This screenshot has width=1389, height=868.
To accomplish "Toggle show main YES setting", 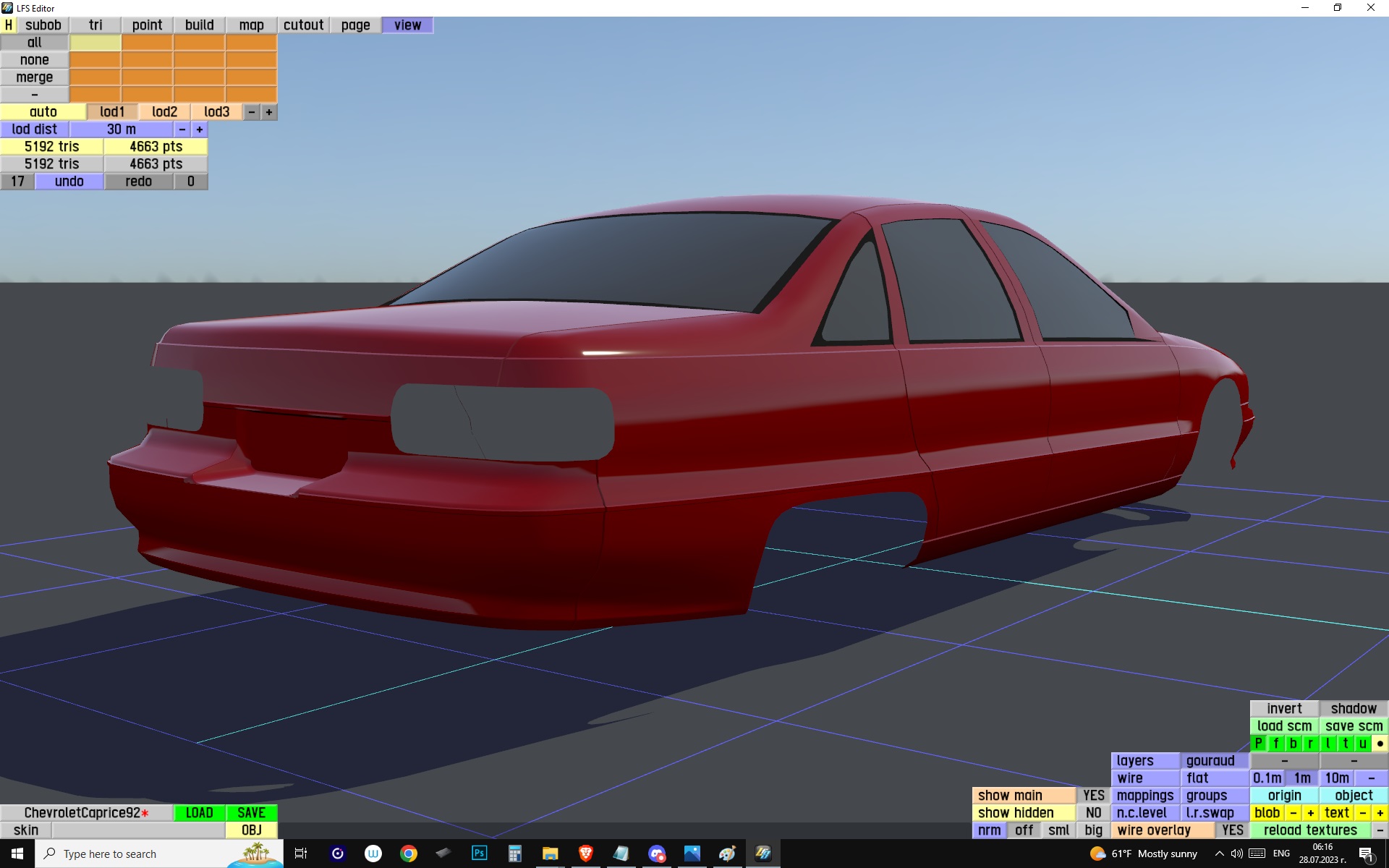I will (1093, 796).
